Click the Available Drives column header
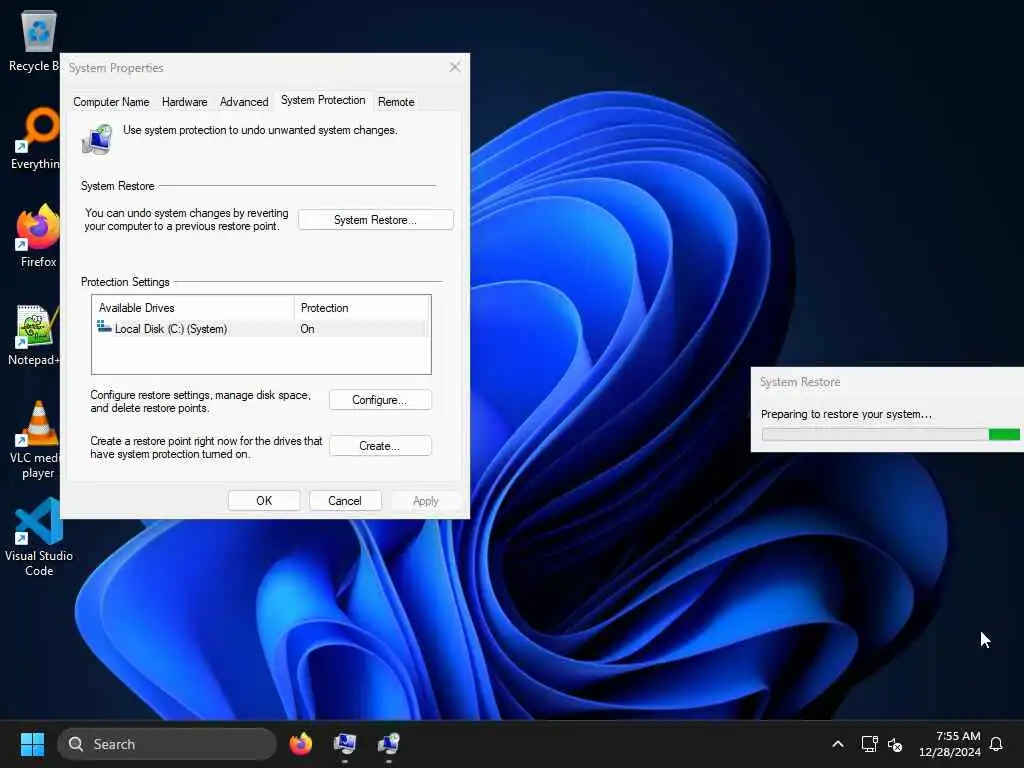 (193, 308)
